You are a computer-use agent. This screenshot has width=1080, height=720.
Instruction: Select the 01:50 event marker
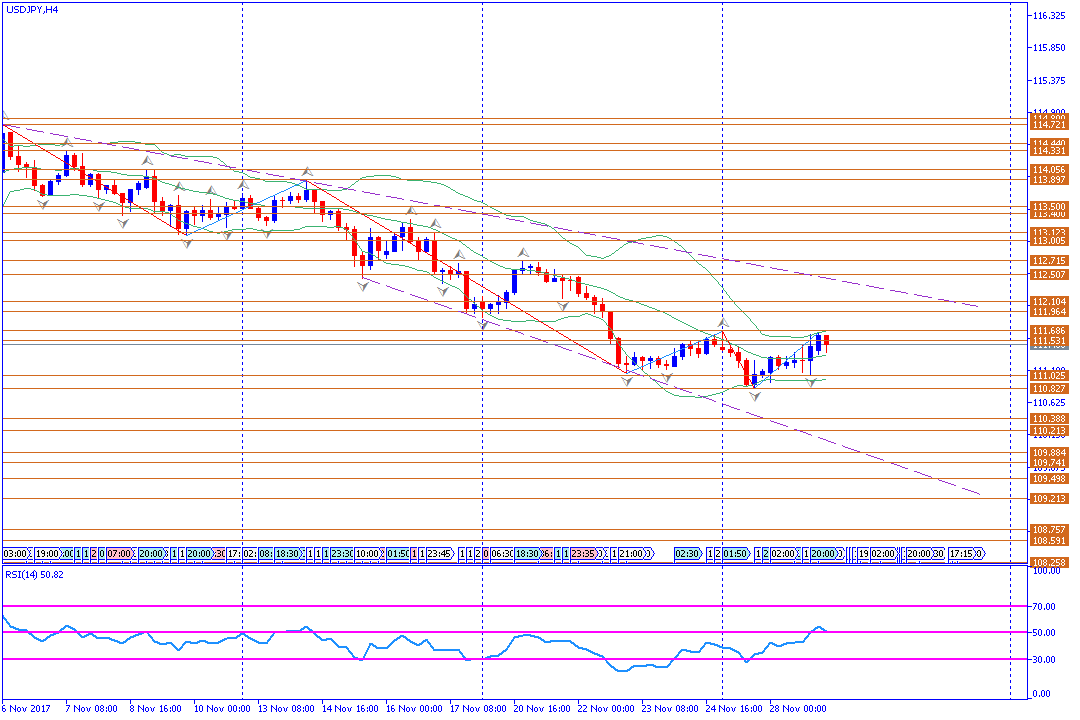click(736, 554)
